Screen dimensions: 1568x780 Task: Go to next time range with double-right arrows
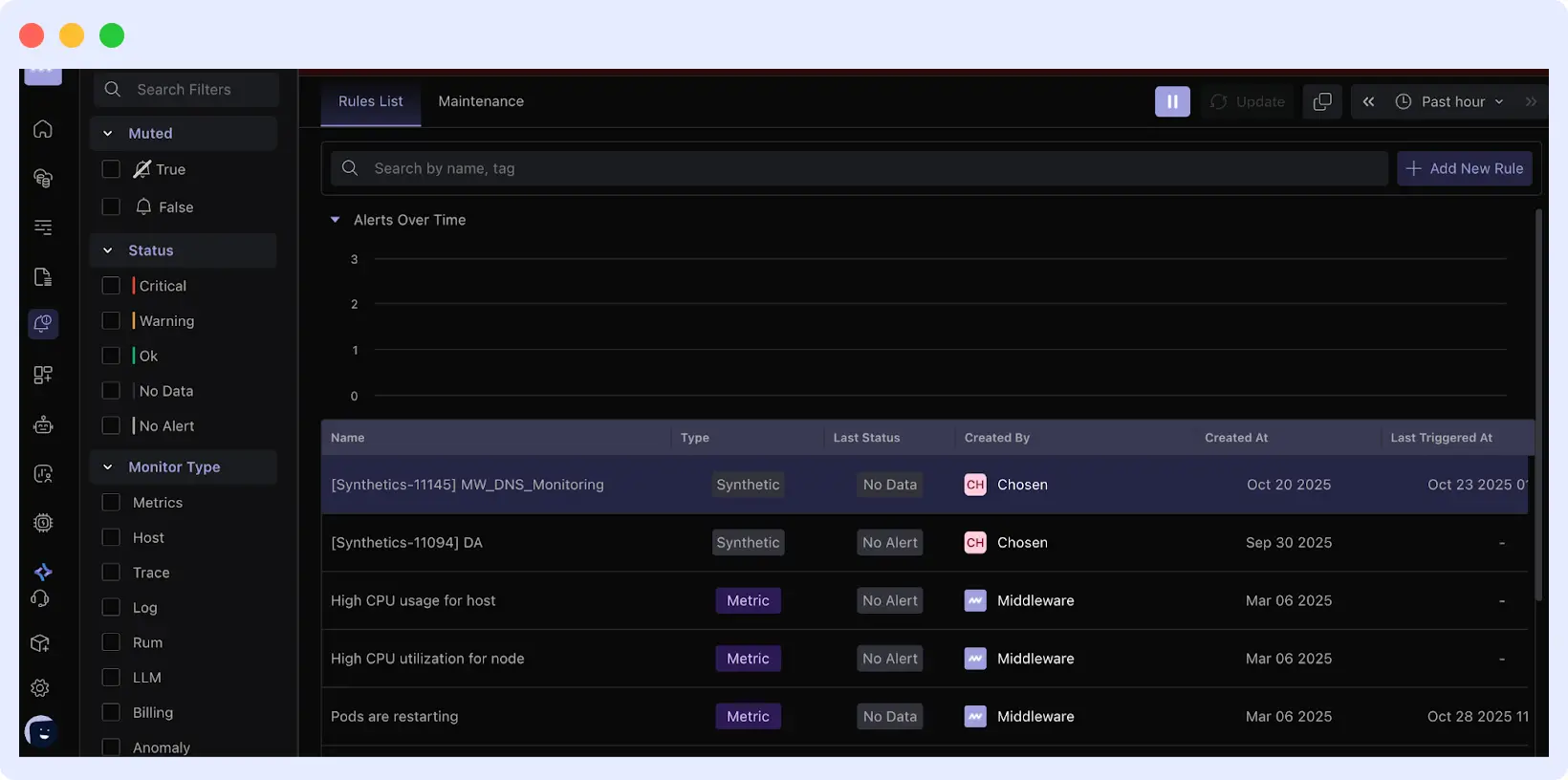pyautogui.click(x=1531, y=101)
